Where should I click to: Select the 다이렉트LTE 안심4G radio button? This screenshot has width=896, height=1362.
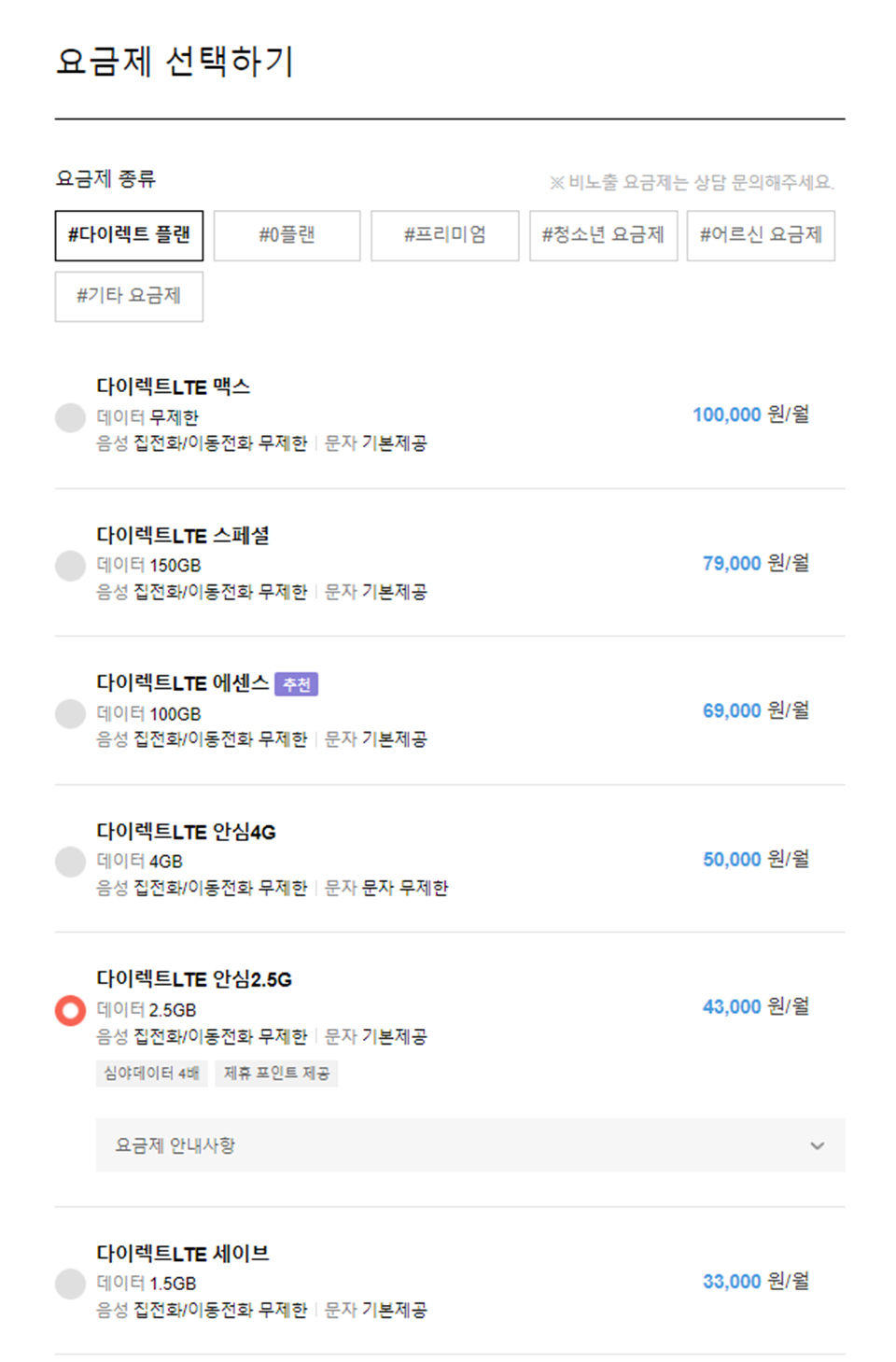(x=69, y=861)
